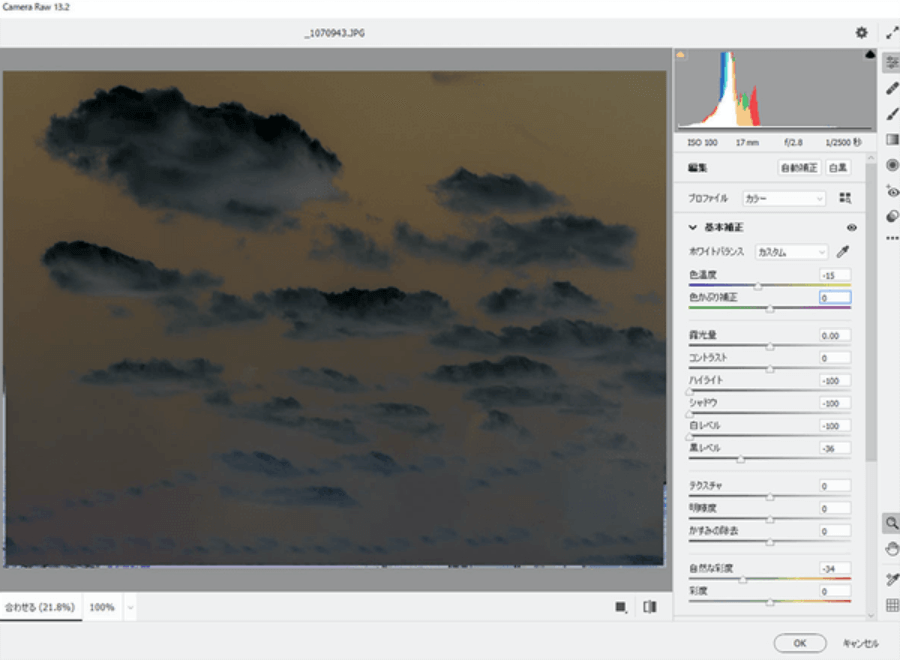Screen dimensions: 900x660
Task: Click the コントラスト slider handle
Action: click(x=770, y=369)
